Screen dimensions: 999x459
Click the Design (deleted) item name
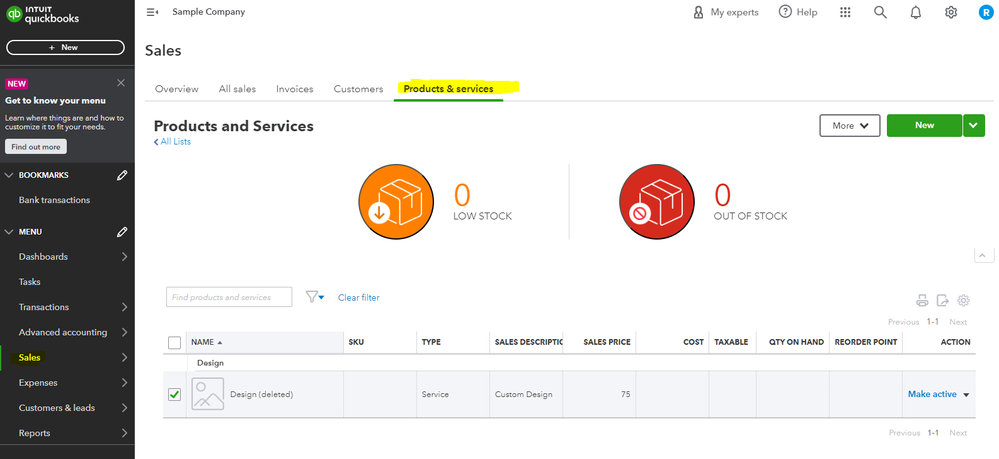click(261, 395)
